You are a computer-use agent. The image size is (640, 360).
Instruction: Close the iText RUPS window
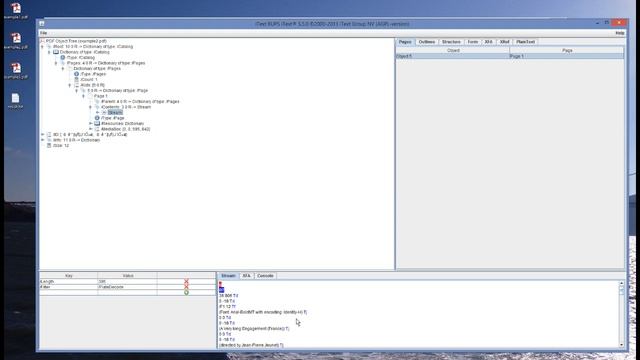click(x=619, y=23)
